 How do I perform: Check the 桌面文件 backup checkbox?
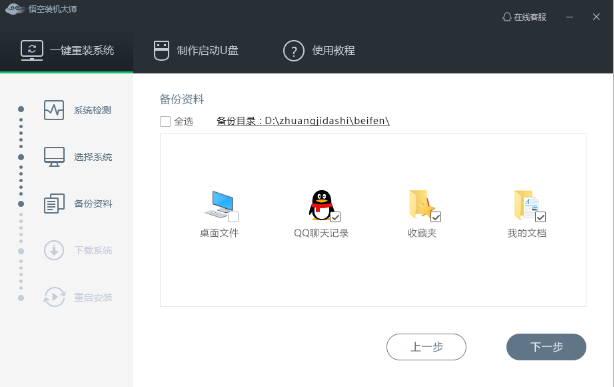[234, 217]
